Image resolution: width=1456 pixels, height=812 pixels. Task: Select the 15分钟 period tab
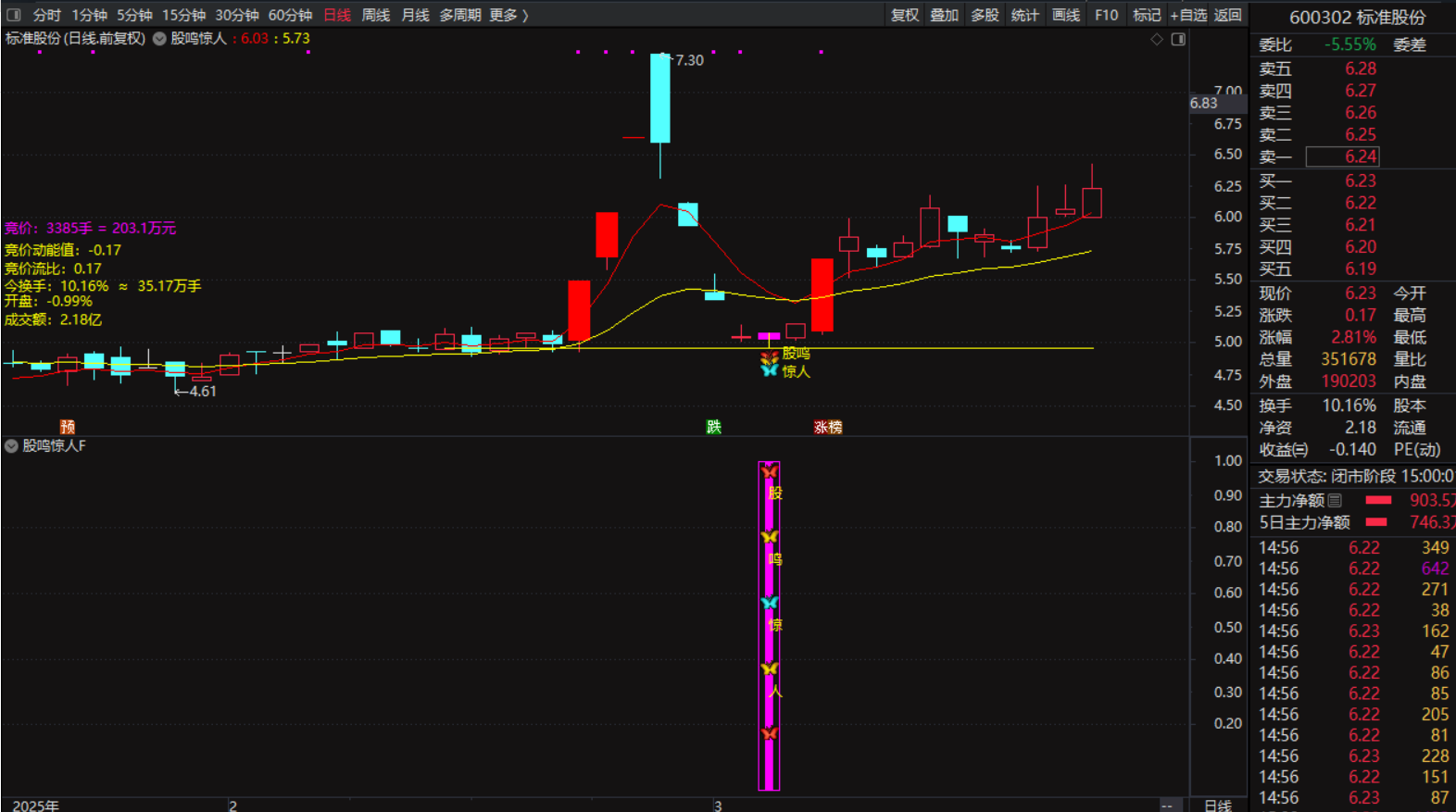[183, 15]
